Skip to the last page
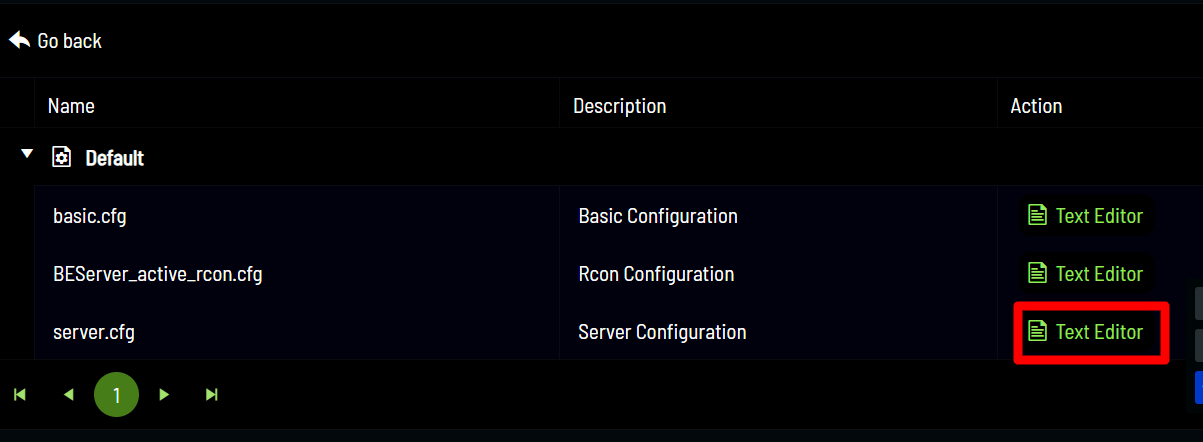This screenshot has width=1203, height=442. [212, 395]
